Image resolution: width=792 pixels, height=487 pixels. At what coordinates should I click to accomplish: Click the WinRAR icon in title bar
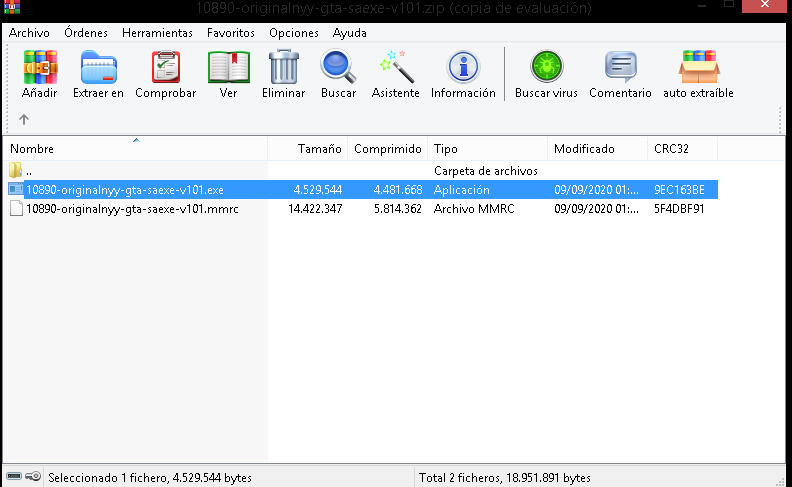click(x=11, y=7)
